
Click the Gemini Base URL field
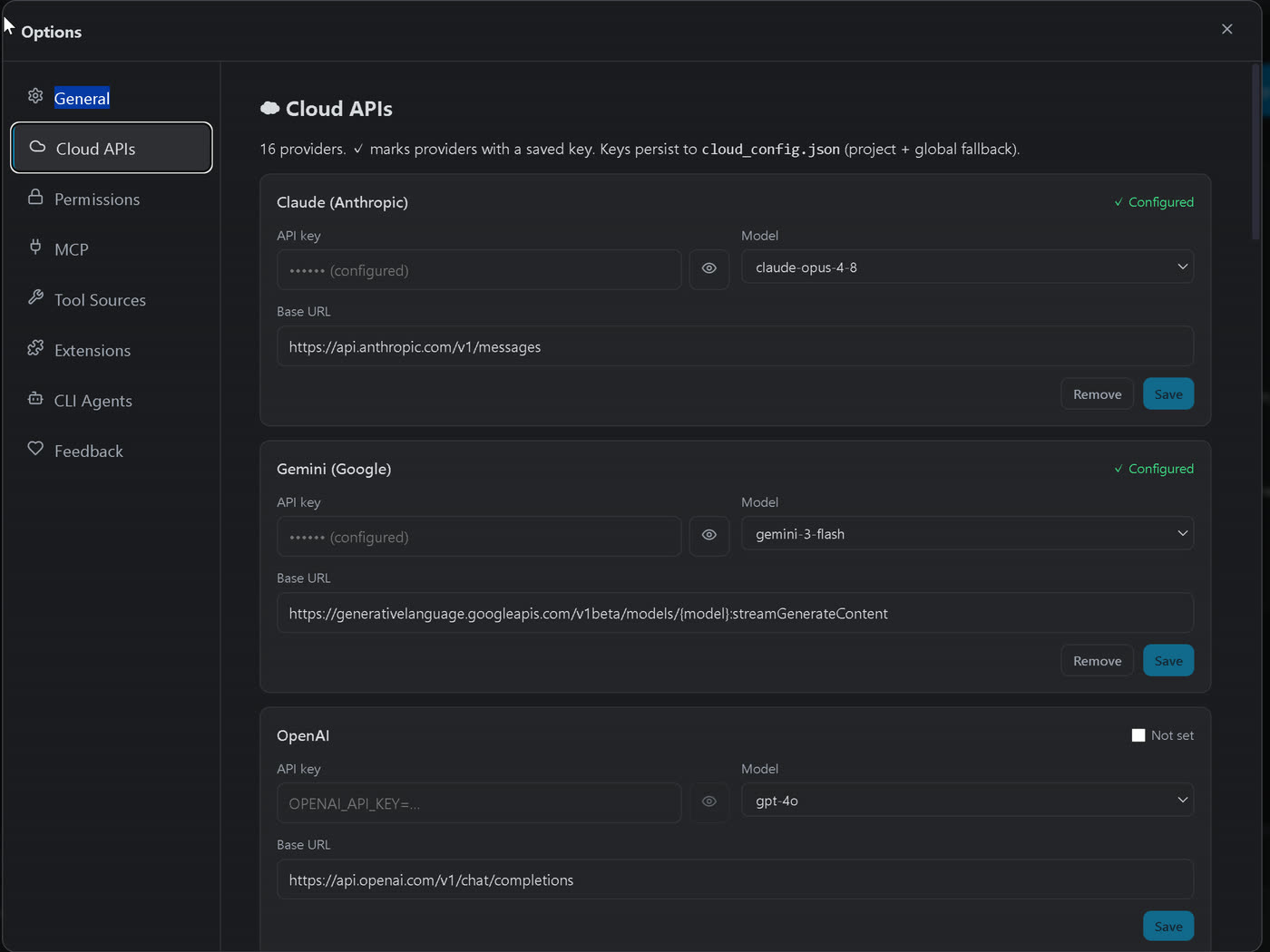[x=735, y=613]
